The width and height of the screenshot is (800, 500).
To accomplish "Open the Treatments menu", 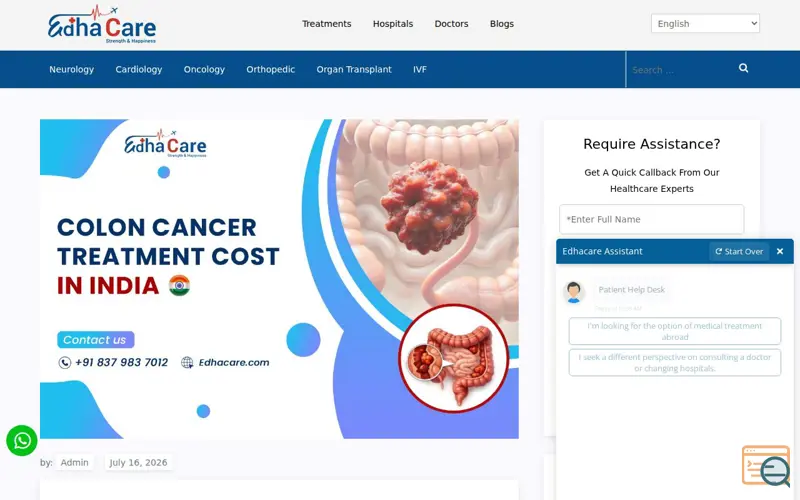I will pyautogui.click(x=327, y=24).
